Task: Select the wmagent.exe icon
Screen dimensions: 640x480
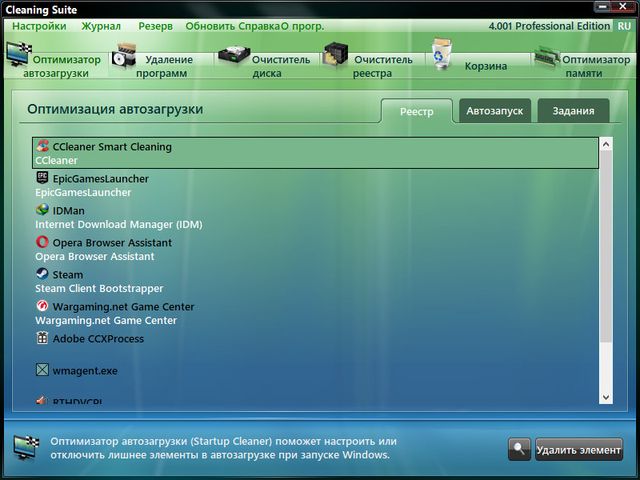Action: click(42, 370)
